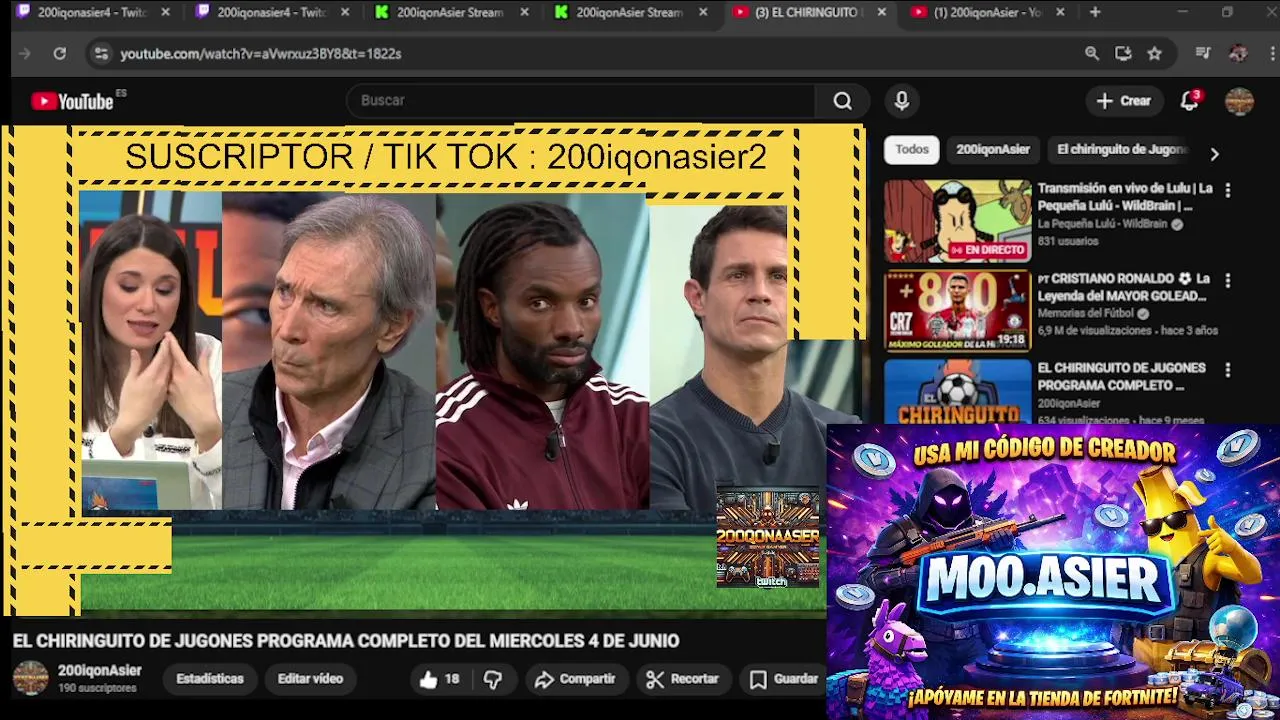Open the media control icon in browser toolbar

point(1203,54)
